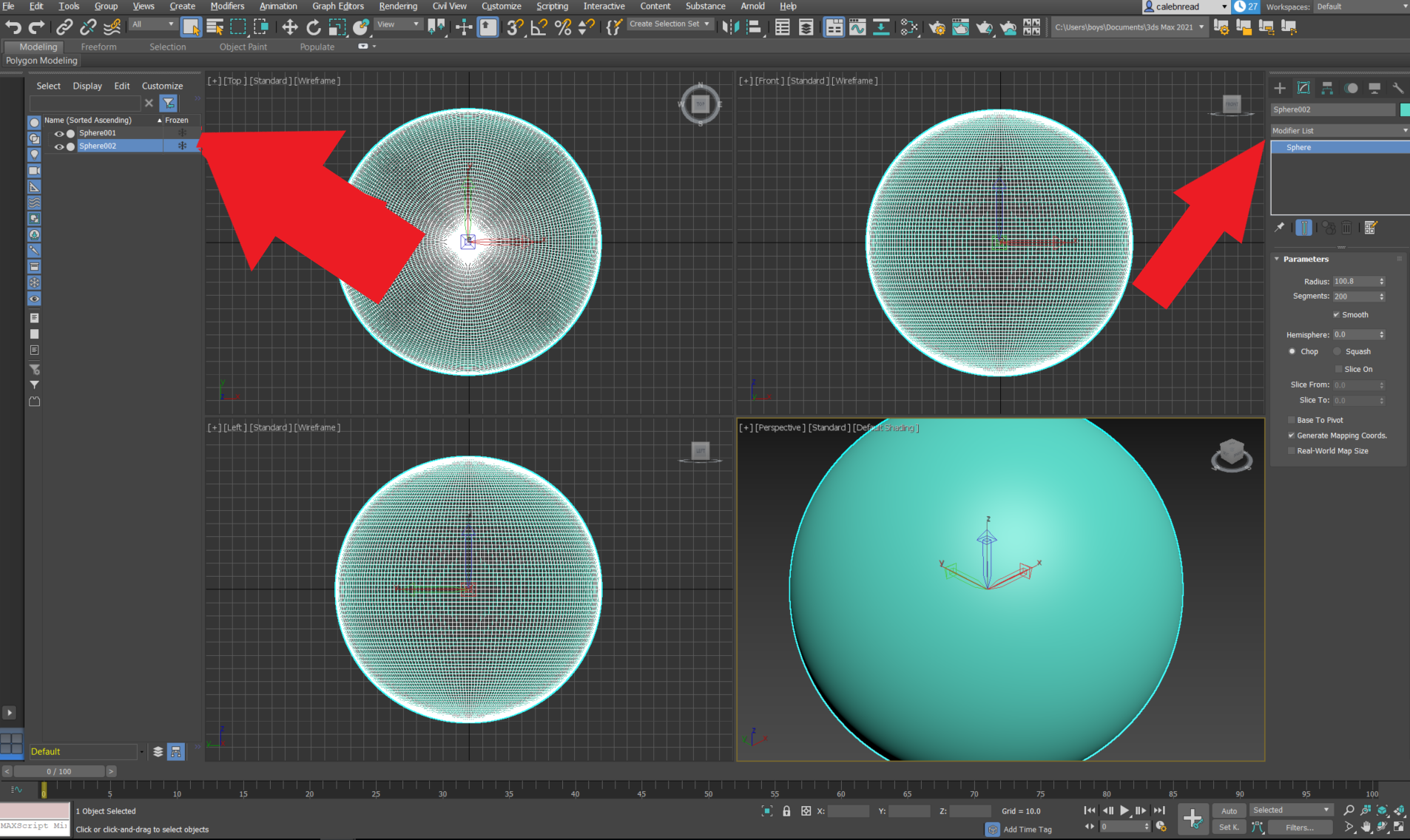Viewport: 1410px width, 840px height.
Task: Switch to the Freeform ribbon tab
Action: (98, 47)
